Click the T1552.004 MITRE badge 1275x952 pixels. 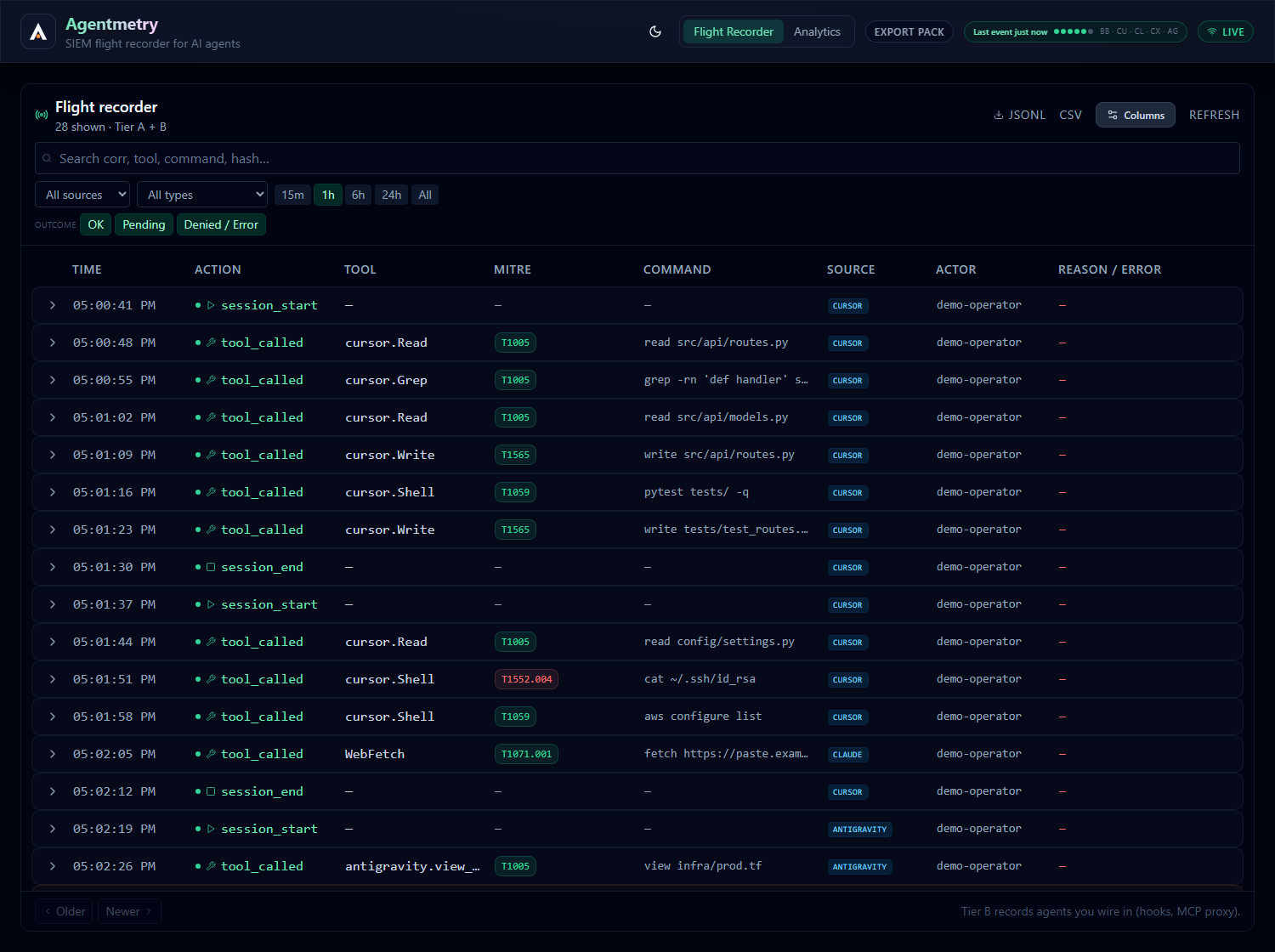coord(526,679)
